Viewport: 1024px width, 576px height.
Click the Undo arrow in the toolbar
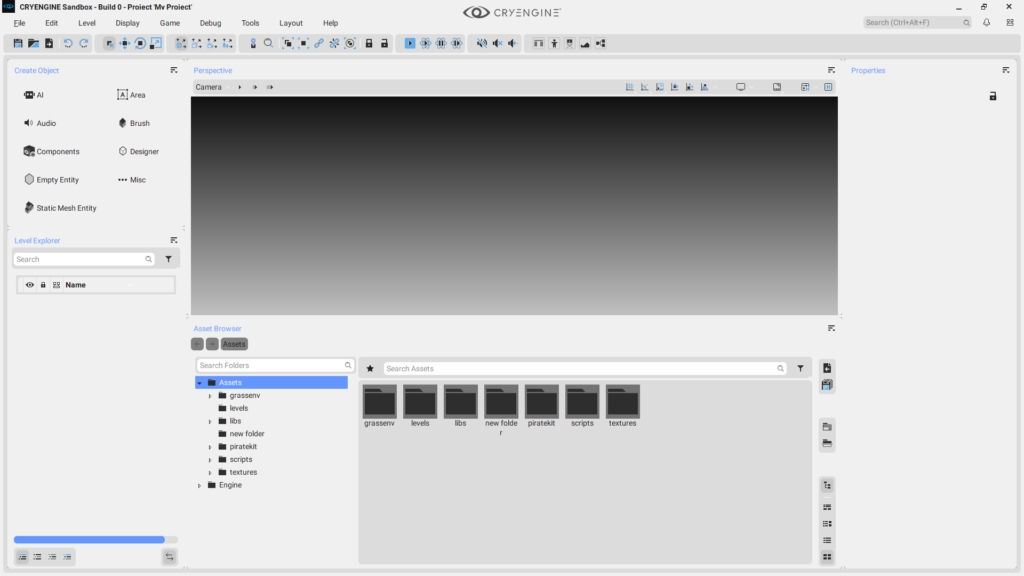click(68, 43)
